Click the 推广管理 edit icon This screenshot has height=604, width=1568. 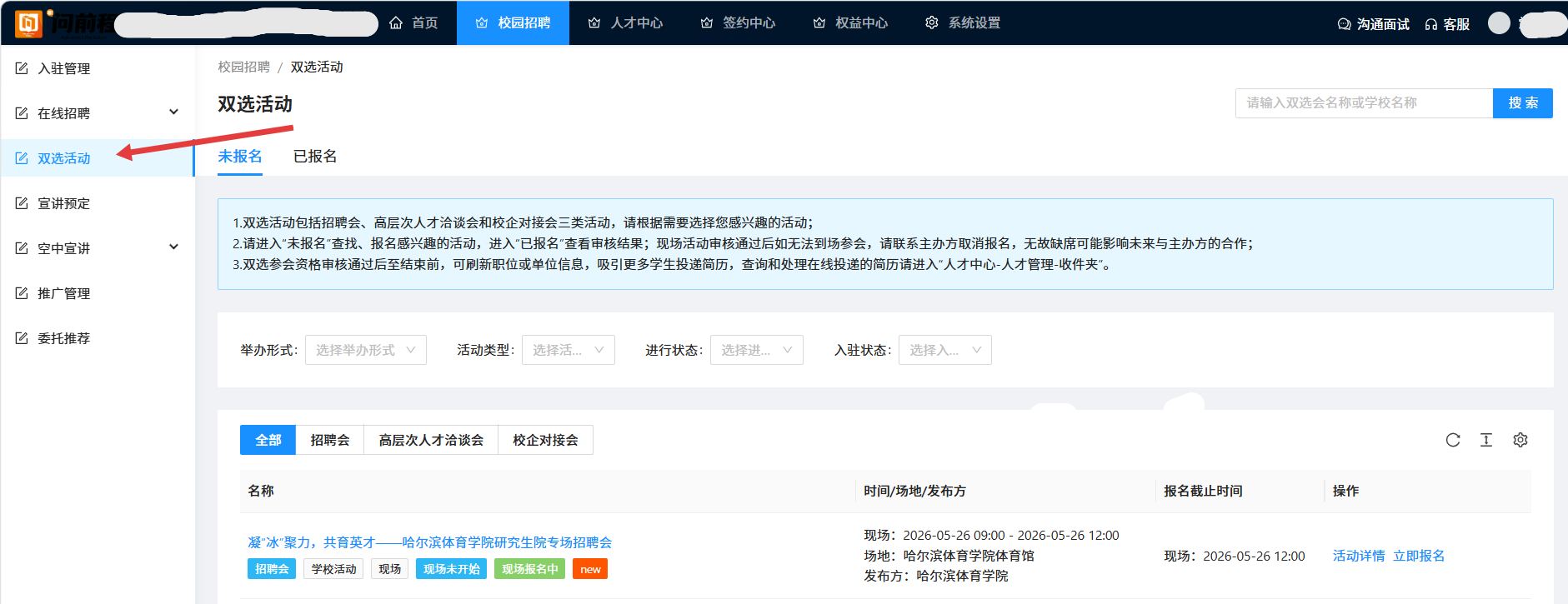pyautogui.click(x=22, y=293)
